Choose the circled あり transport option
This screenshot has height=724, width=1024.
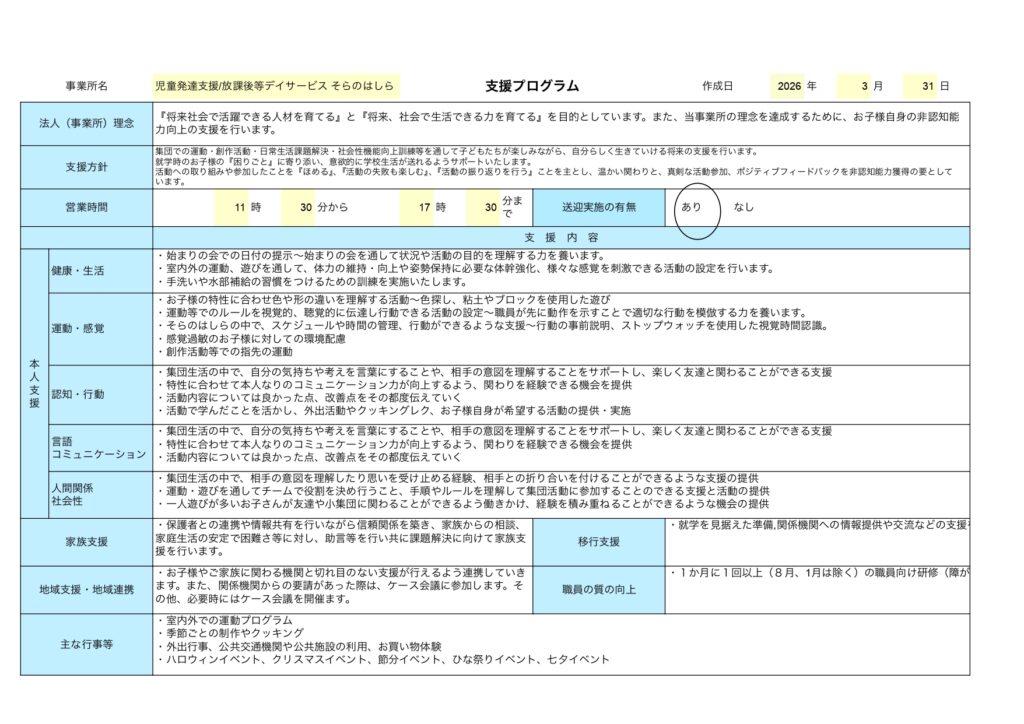[x=692, y=207]
